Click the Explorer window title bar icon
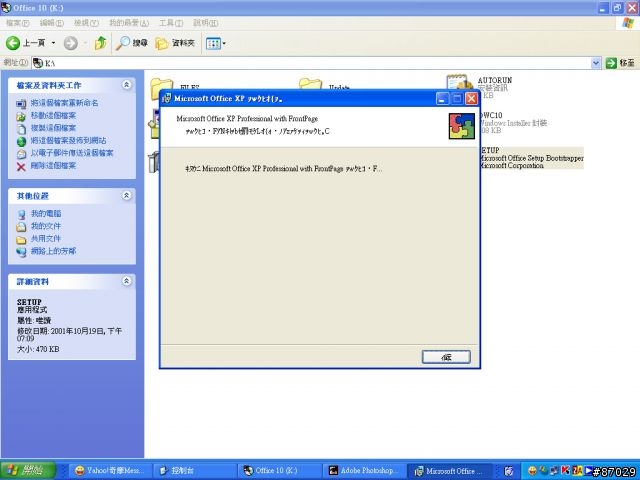640x480 pixels. point(6,7)
